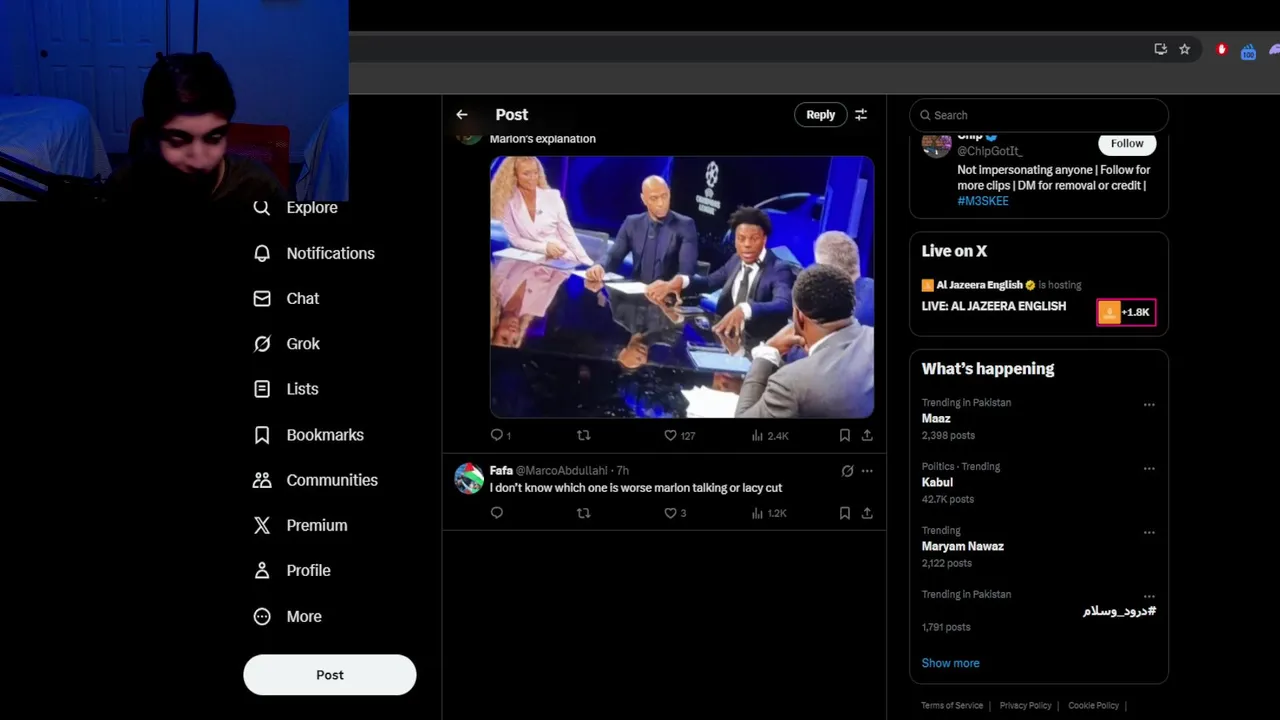Open Notifications from the sidebar
The height and width of the screenshot is (720, 1280).
(330, 253)
